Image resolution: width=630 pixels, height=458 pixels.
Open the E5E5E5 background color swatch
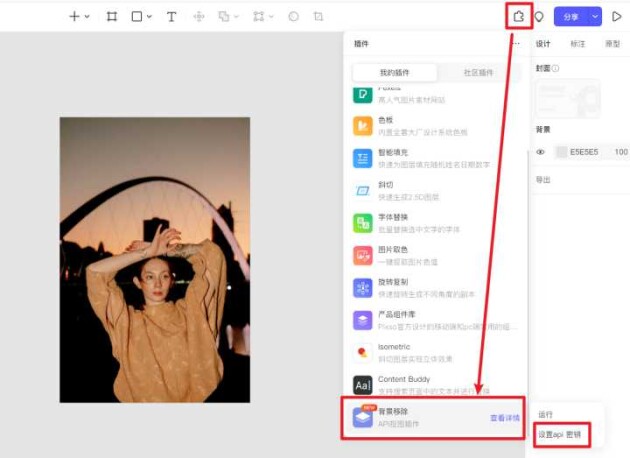(x=561, y=152)
